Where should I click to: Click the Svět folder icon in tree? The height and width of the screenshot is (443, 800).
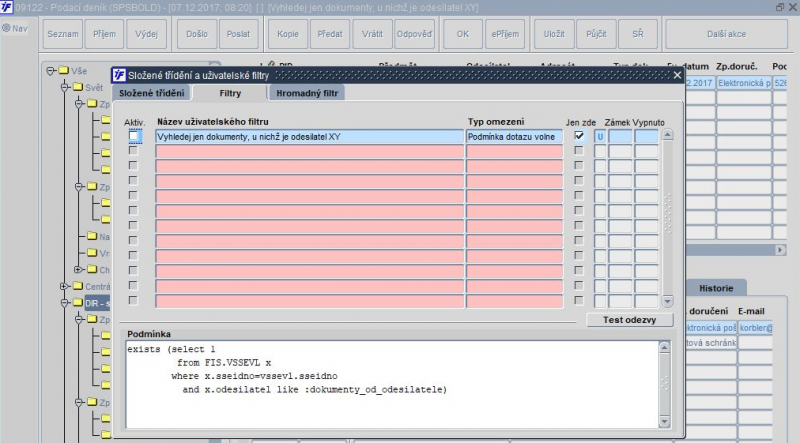(x=77, y=87)
